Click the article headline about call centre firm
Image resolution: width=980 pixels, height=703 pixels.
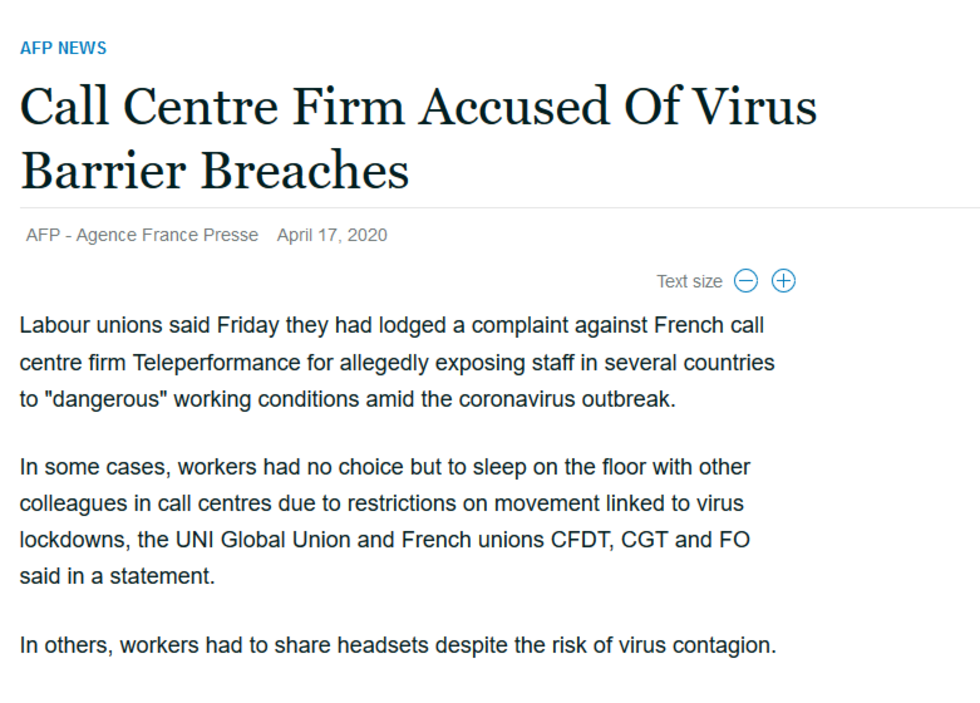tap(418, 138)
